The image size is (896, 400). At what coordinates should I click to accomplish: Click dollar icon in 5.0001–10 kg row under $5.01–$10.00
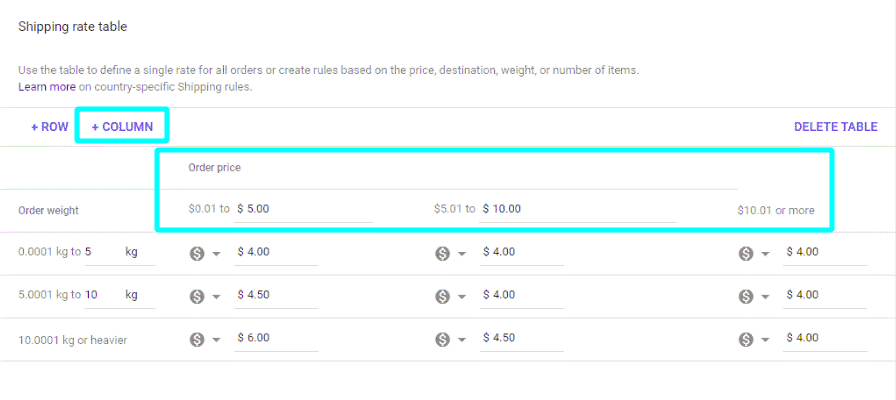(443, 297)
